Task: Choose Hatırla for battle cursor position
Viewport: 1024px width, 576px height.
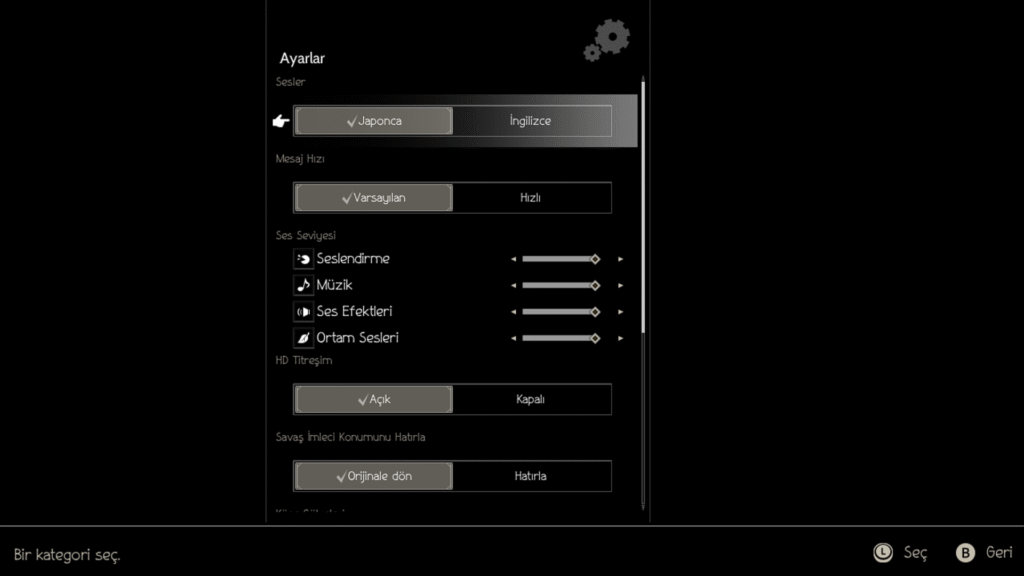Action: 530,476
